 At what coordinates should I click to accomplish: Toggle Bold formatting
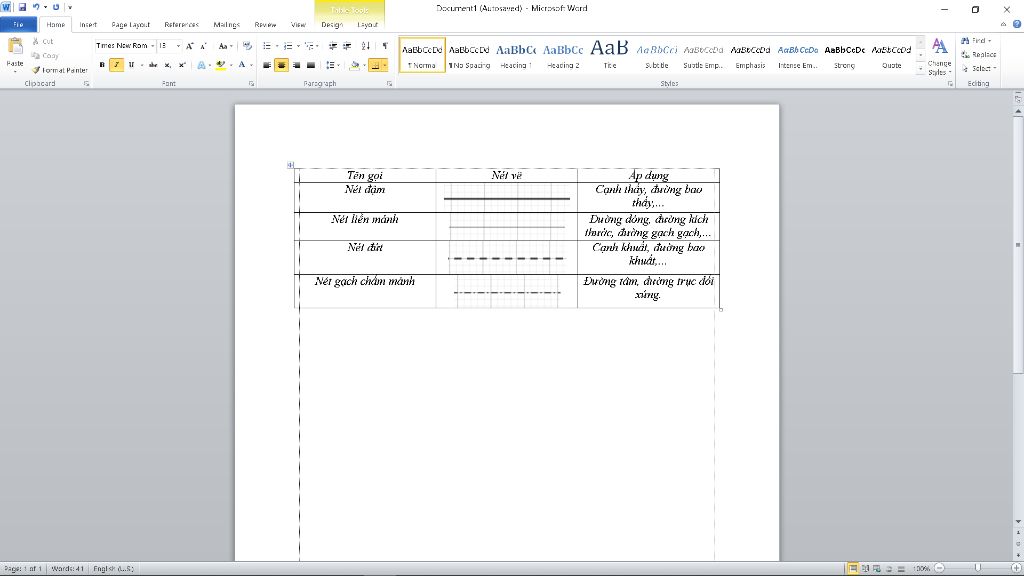(x=102, y=65)
